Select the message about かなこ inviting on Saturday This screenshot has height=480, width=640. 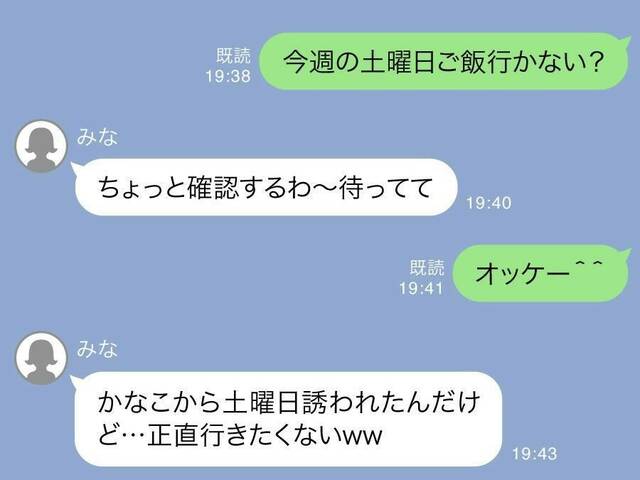[287, 419]
